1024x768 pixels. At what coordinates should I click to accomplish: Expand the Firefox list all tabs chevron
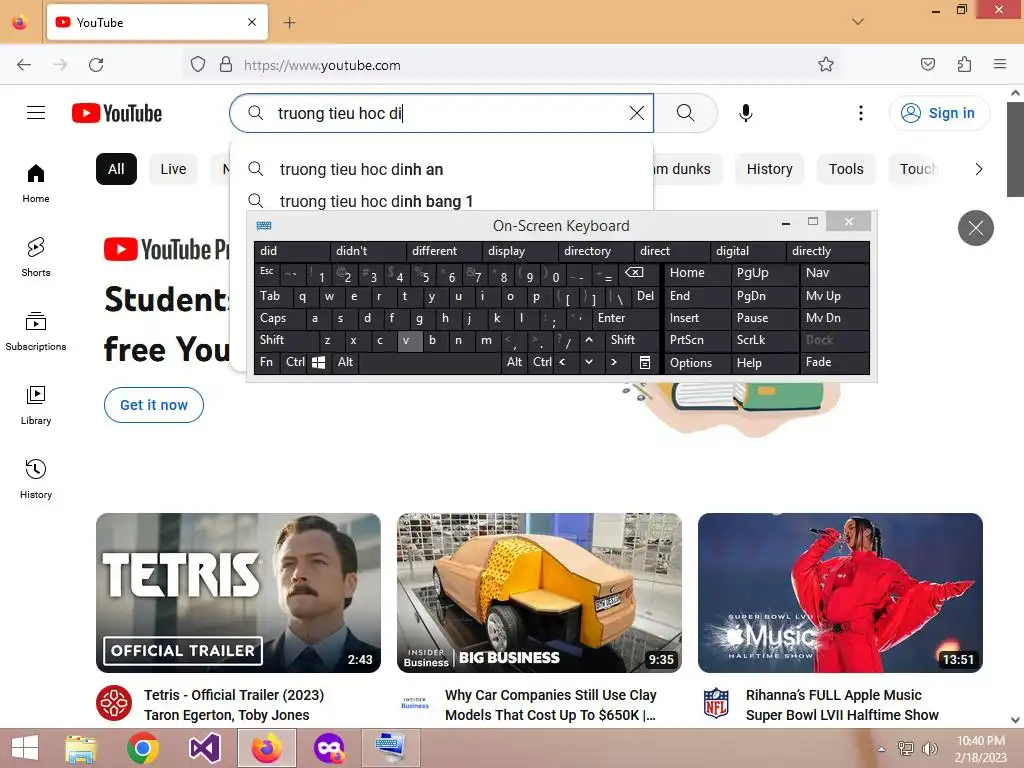pos(858,22)
